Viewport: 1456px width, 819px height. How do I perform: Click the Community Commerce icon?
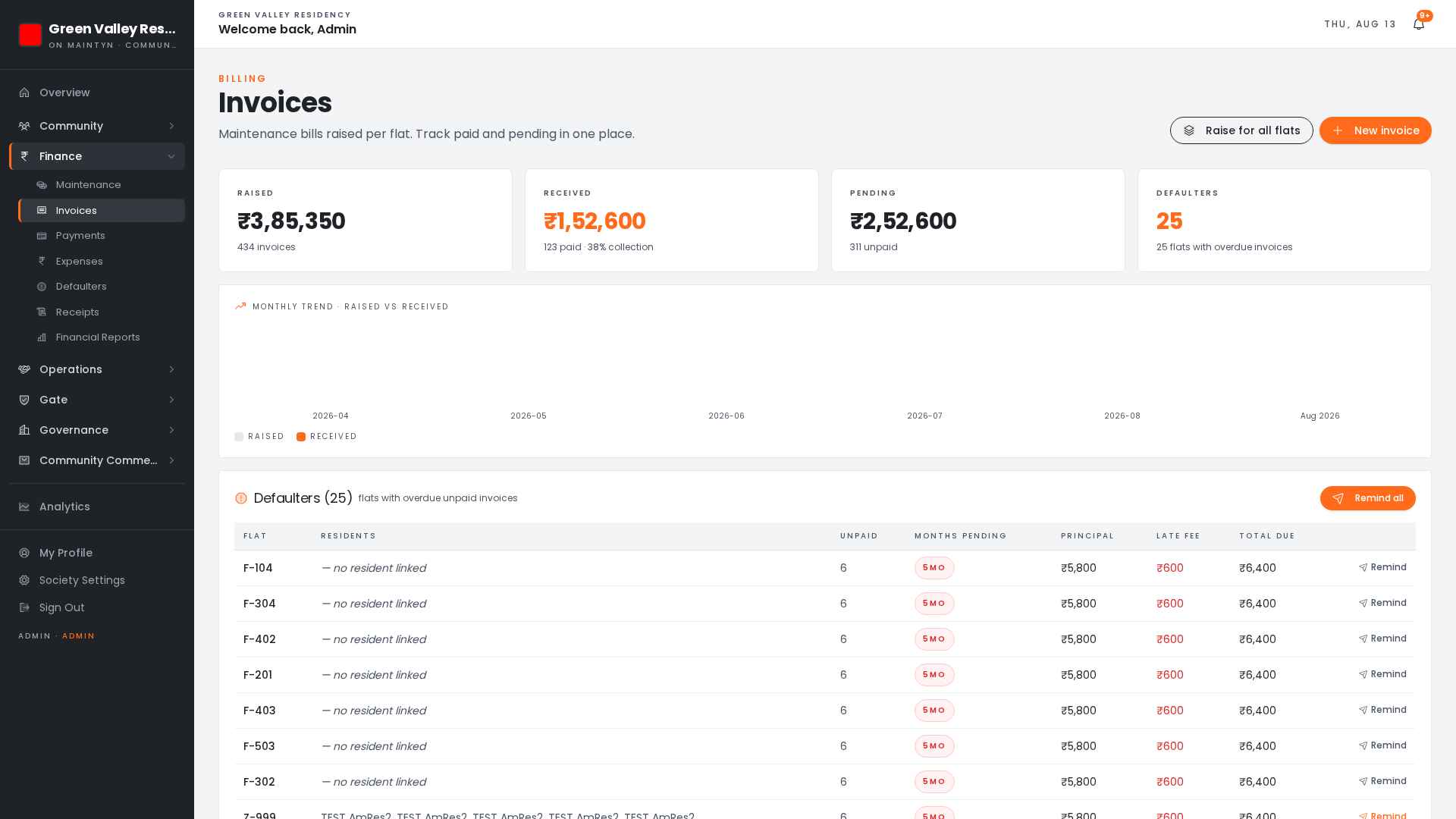(x=24, y=460)
